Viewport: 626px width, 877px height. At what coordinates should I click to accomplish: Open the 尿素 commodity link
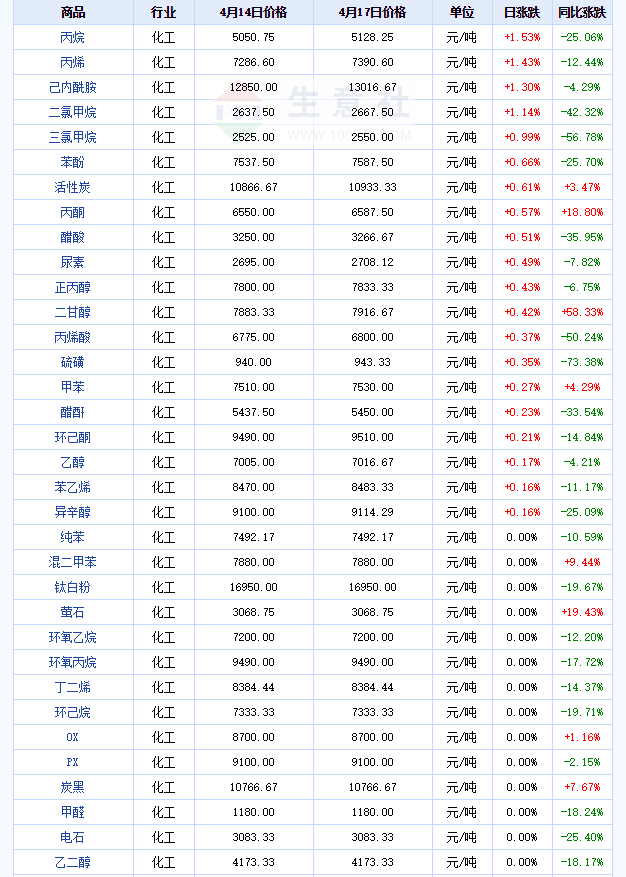(73, 262)
